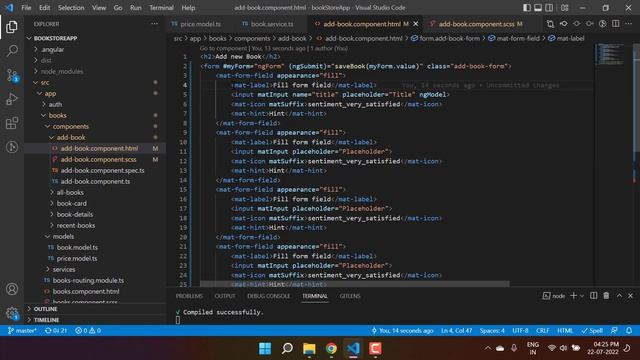Open the Search view in activity bar
This screenshot has height=360, width=640.
[12, 51]
